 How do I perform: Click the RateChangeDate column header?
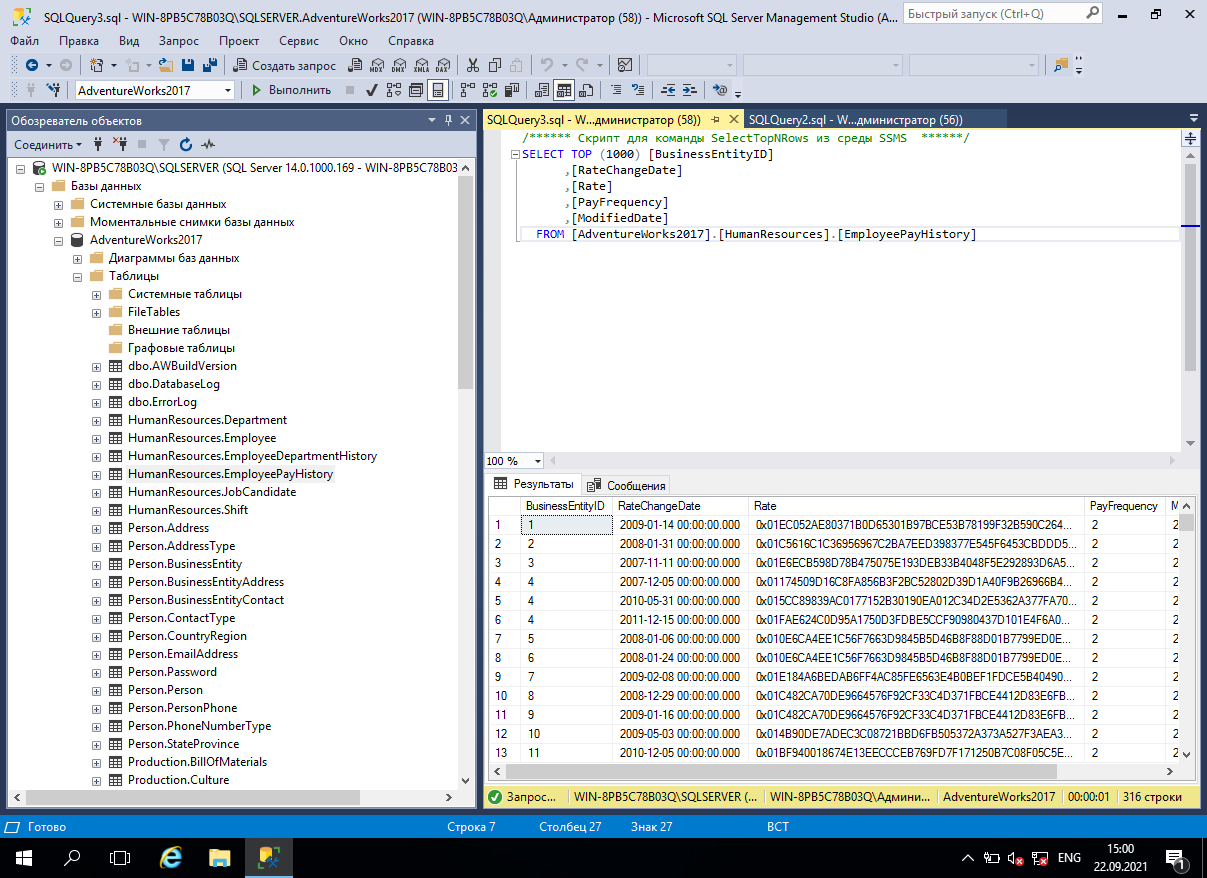(x=680, y=506)
